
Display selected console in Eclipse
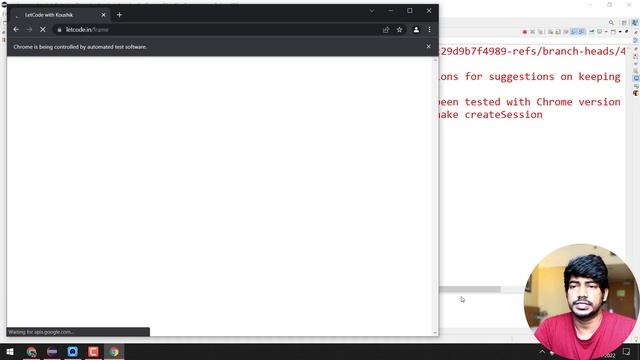[599, 31]
